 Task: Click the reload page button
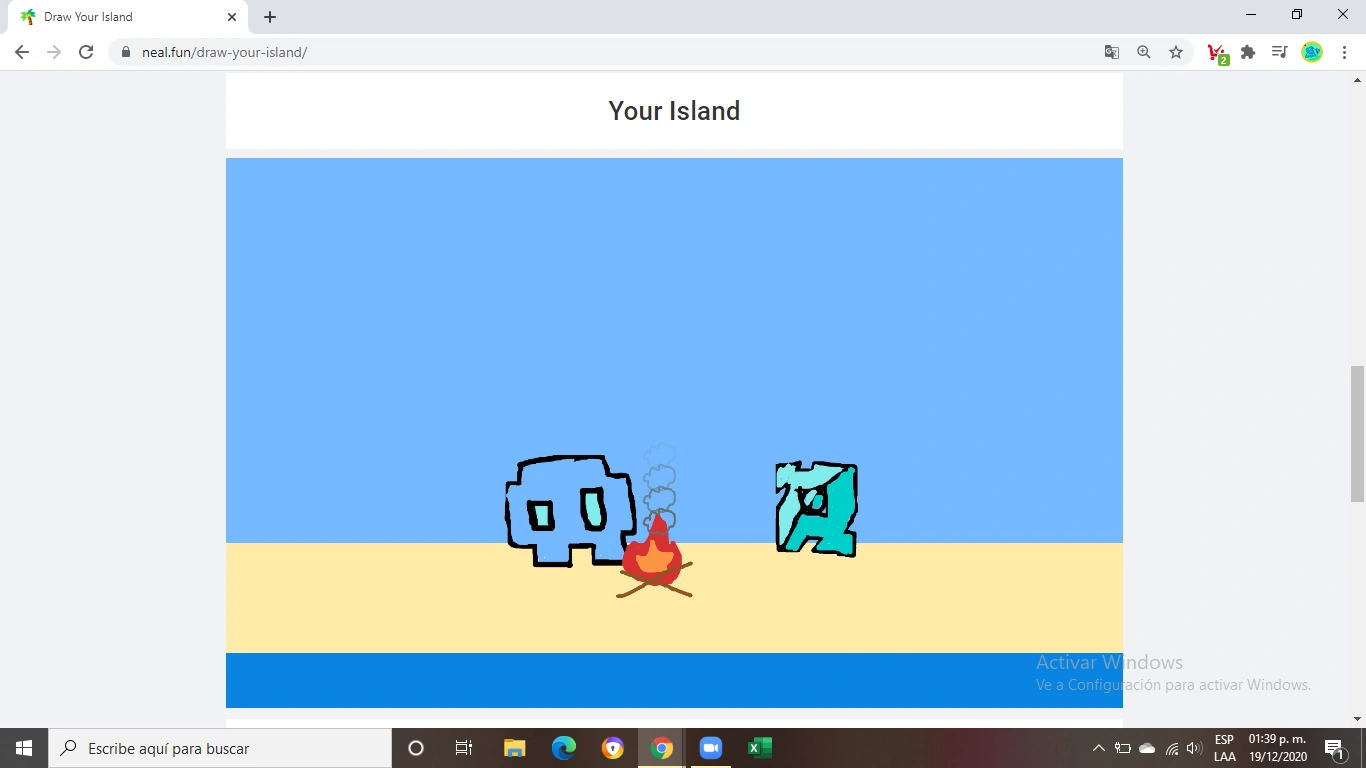(x=85, y=51)
